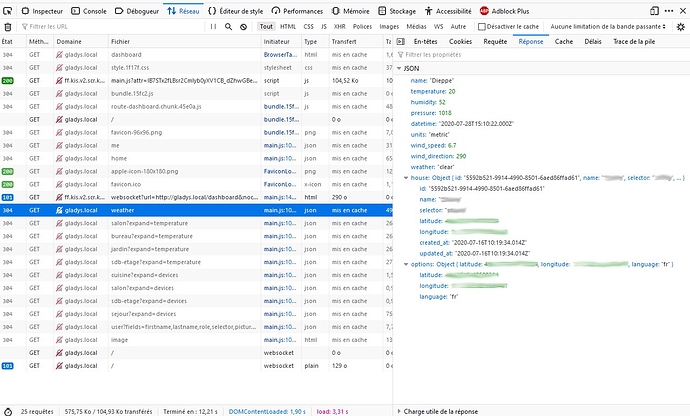
Task: Sort by the Type column header
Action: pos(315,41)
